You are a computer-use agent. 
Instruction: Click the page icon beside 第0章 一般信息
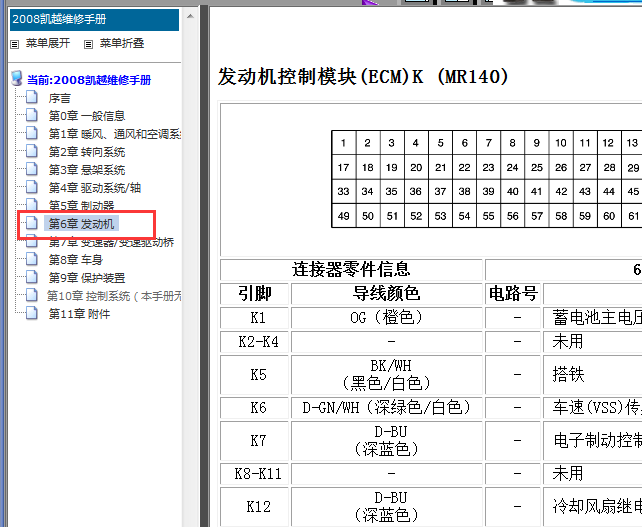point(32,115)
